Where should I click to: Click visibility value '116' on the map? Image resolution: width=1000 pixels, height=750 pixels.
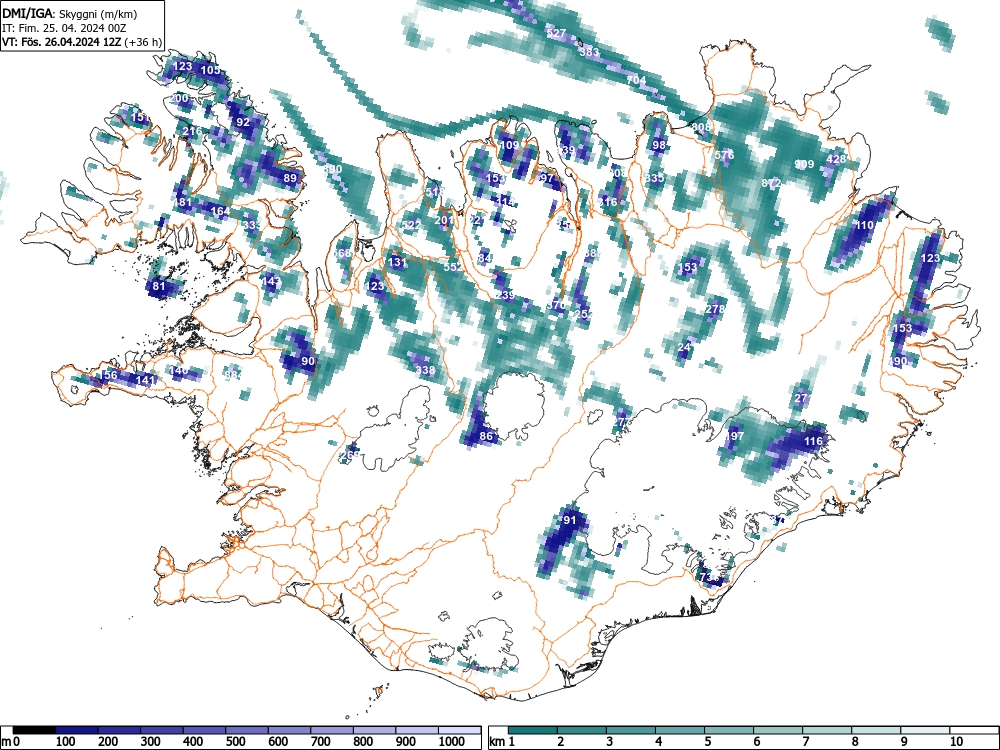point(813,441)
